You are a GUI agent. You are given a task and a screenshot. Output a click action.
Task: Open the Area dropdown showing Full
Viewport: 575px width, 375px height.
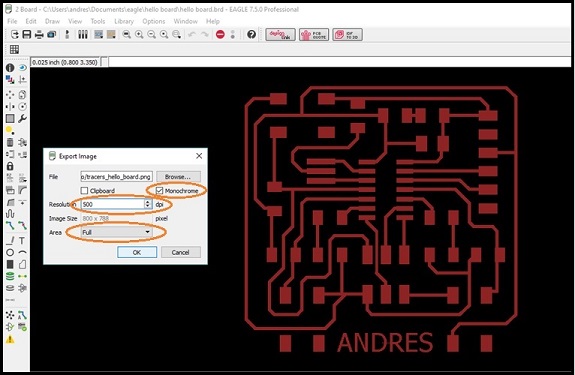(116, 232)
